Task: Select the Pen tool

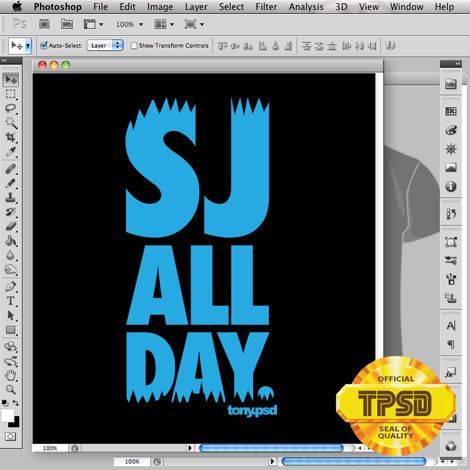Action: (x=11, y=286)
